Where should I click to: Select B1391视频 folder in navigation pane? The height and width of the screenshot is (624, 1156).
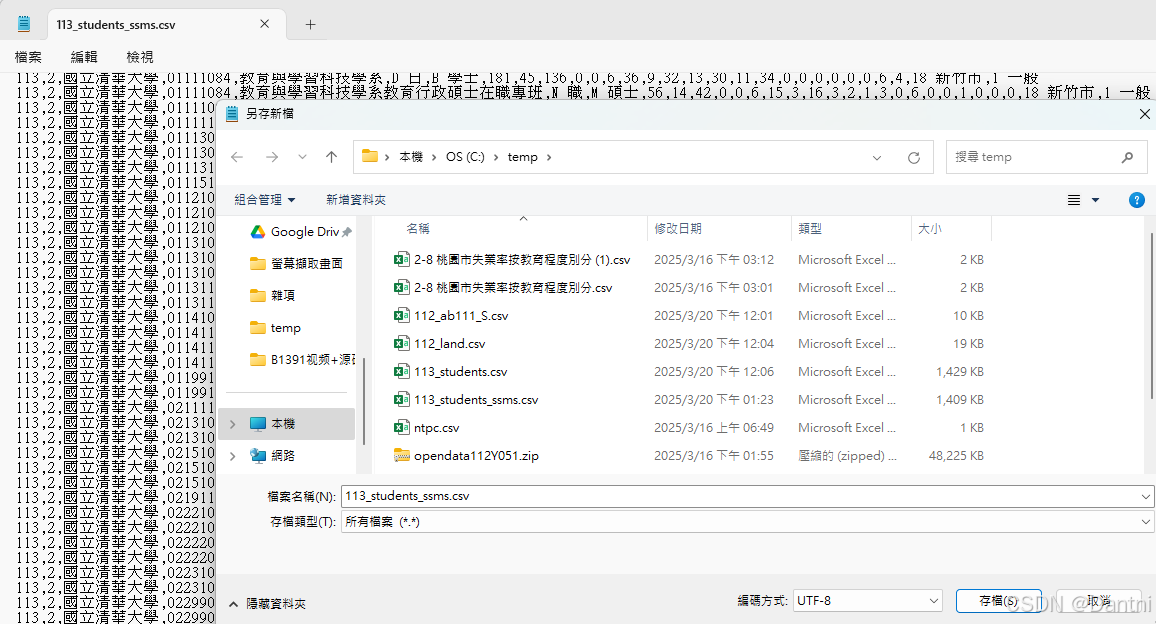(302, 360)
